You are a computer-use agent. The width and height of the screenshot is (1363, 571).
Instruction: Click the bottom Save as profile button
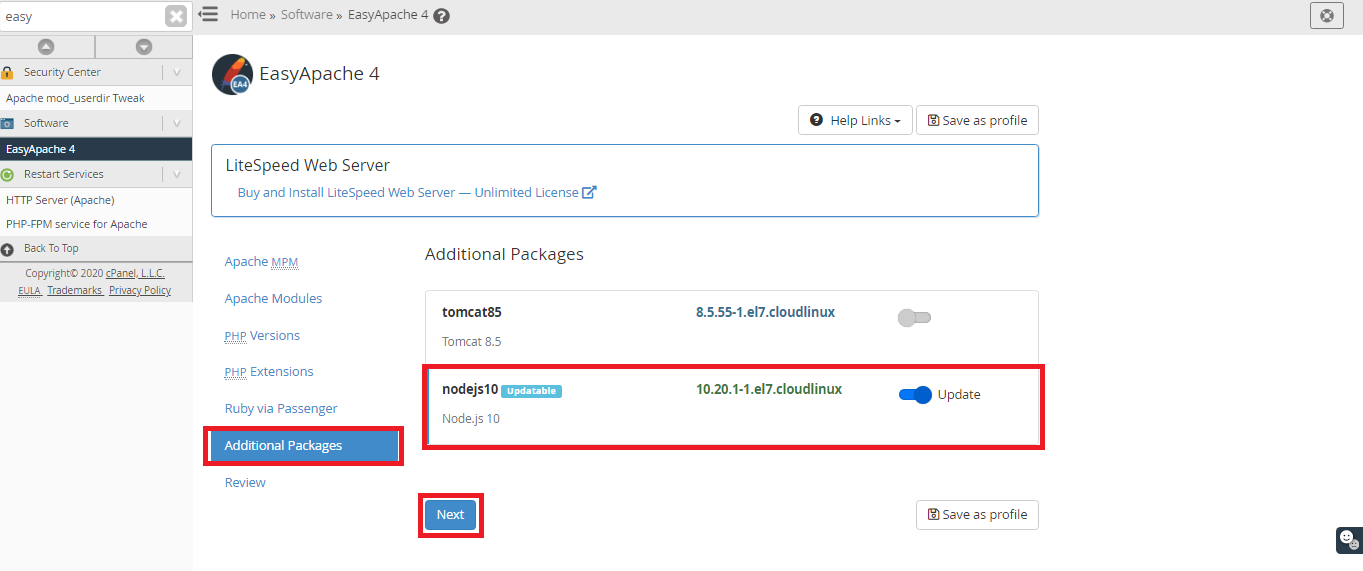point(977,514)
